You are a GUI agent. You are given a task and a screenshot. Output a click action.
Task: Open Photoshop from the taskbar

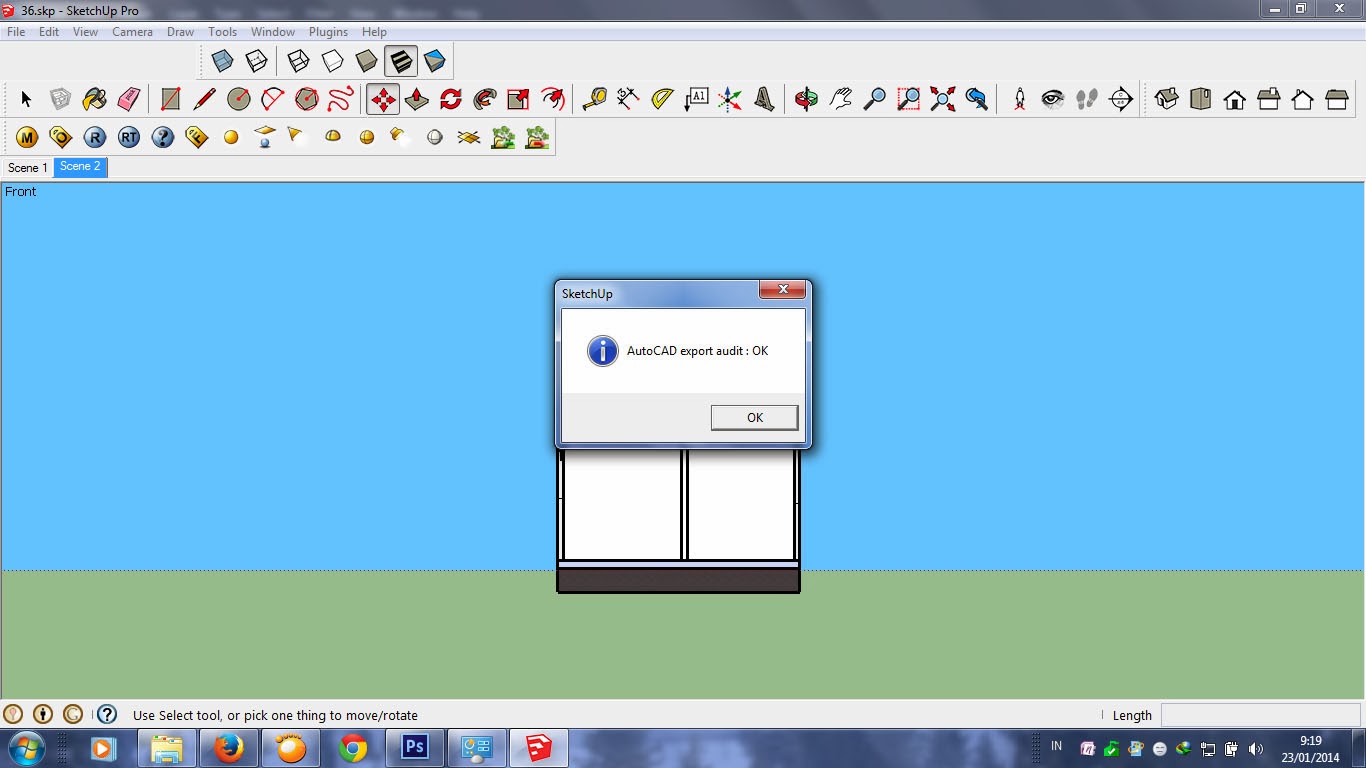(415, 748)
